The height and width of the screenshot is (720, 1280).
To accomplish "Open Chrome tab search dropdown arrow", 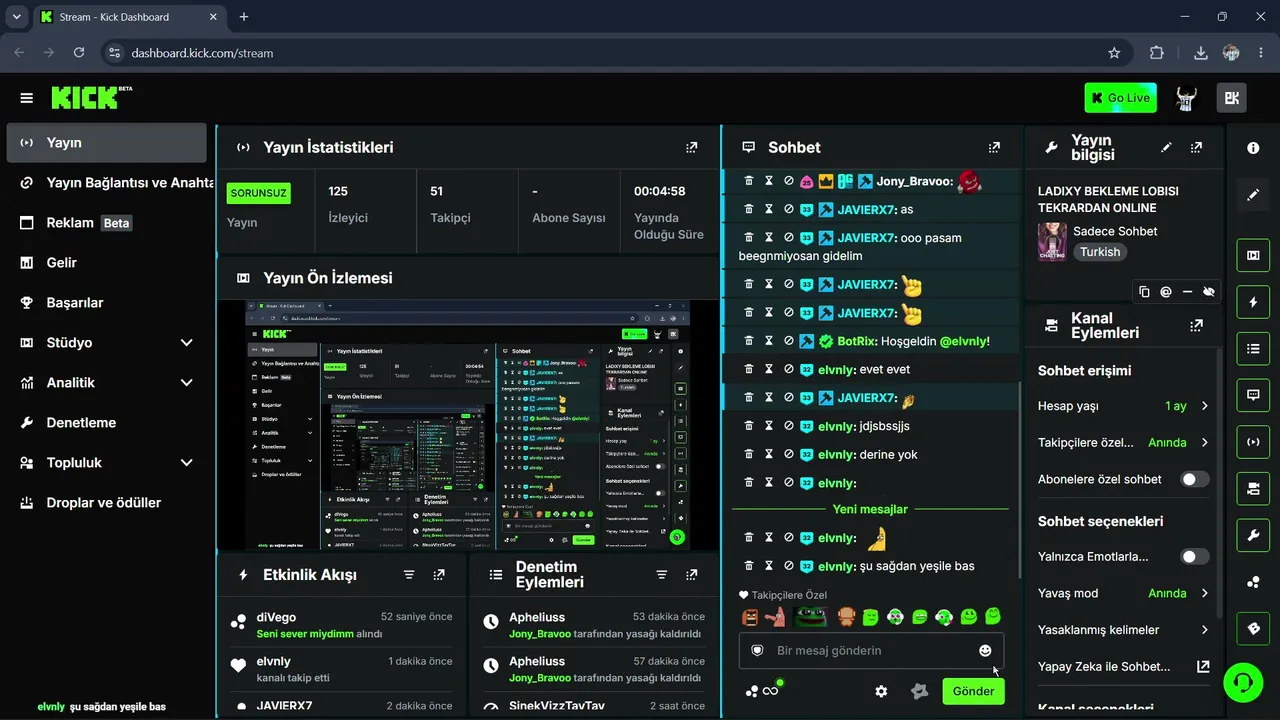I will tap(16, 17).
